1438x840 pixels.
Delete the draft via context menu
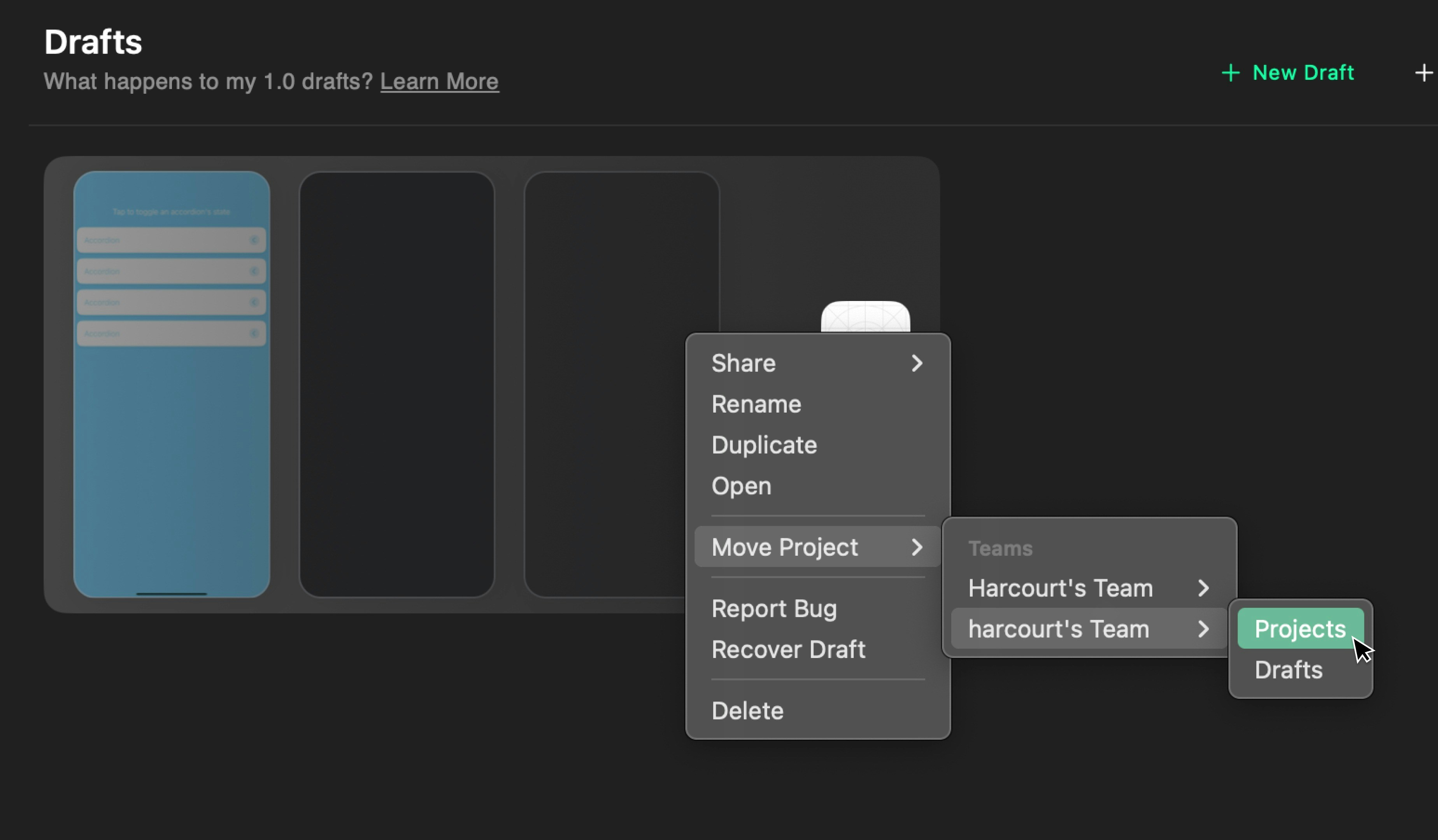(747, 710)
